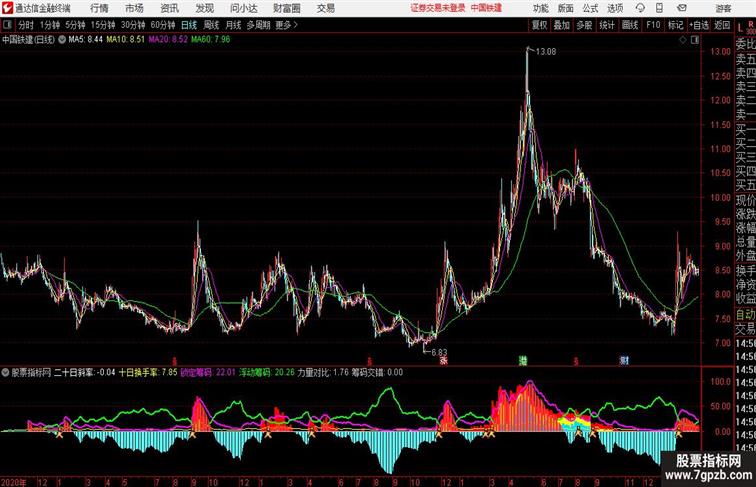Viewport: 756px width, 487px height.
Task: Open the F10 company info button
Action: 653,25
